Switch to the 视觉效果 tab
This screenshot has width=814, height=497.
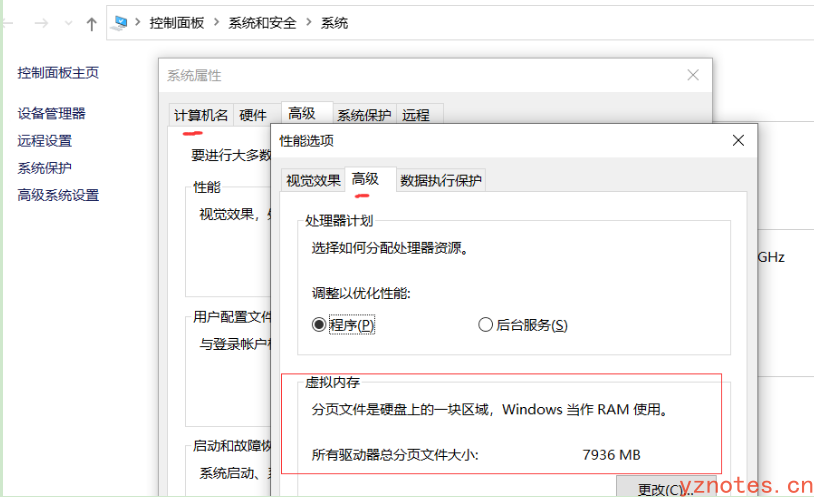pos(313,180)
